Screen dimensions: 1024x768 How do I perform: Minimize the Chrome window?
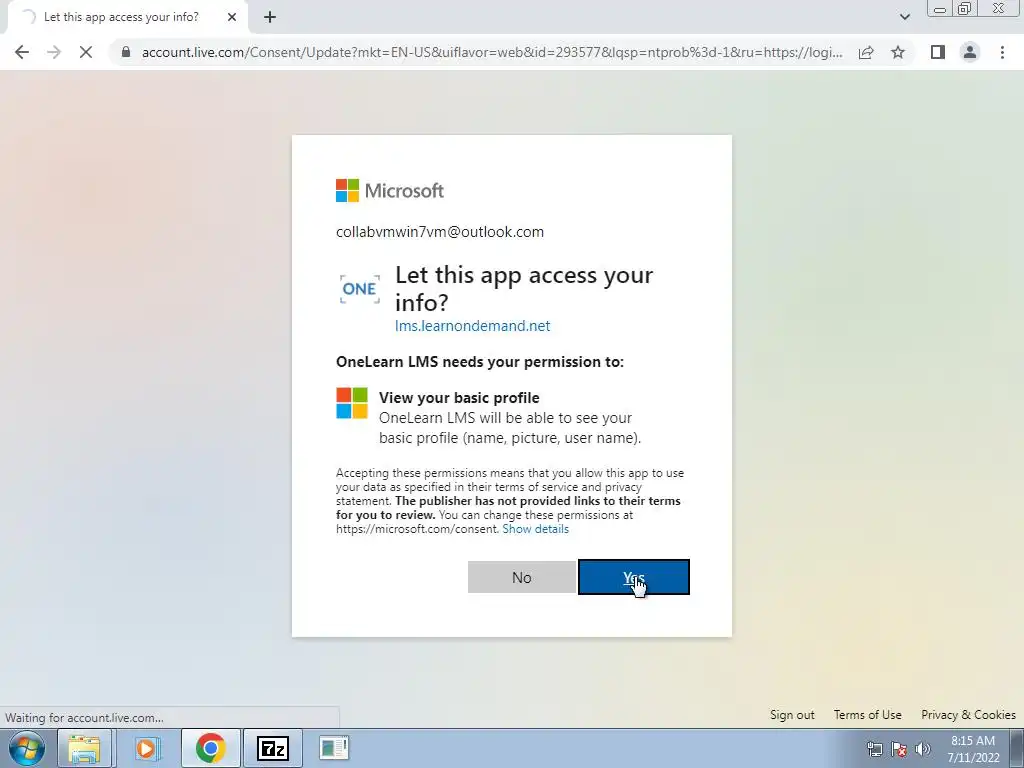pyautogui.click(x=940, y=8)
